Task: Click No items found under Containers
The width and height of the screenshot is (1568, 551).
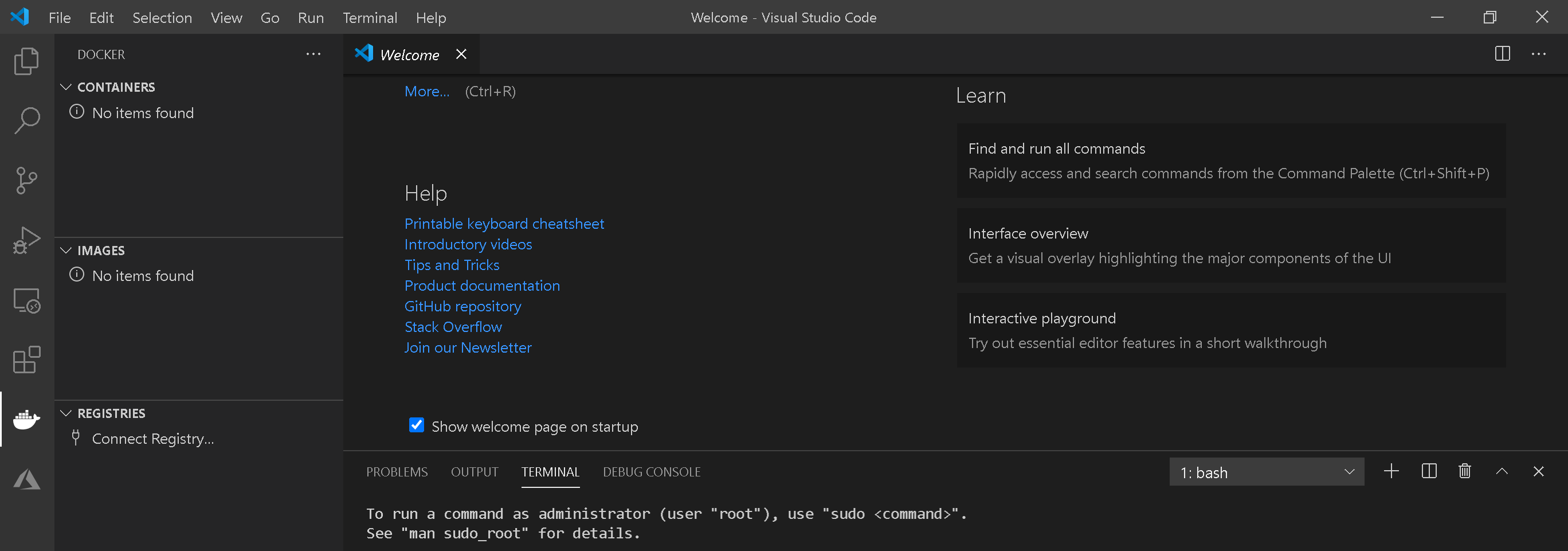Action: tap(143, 112)
